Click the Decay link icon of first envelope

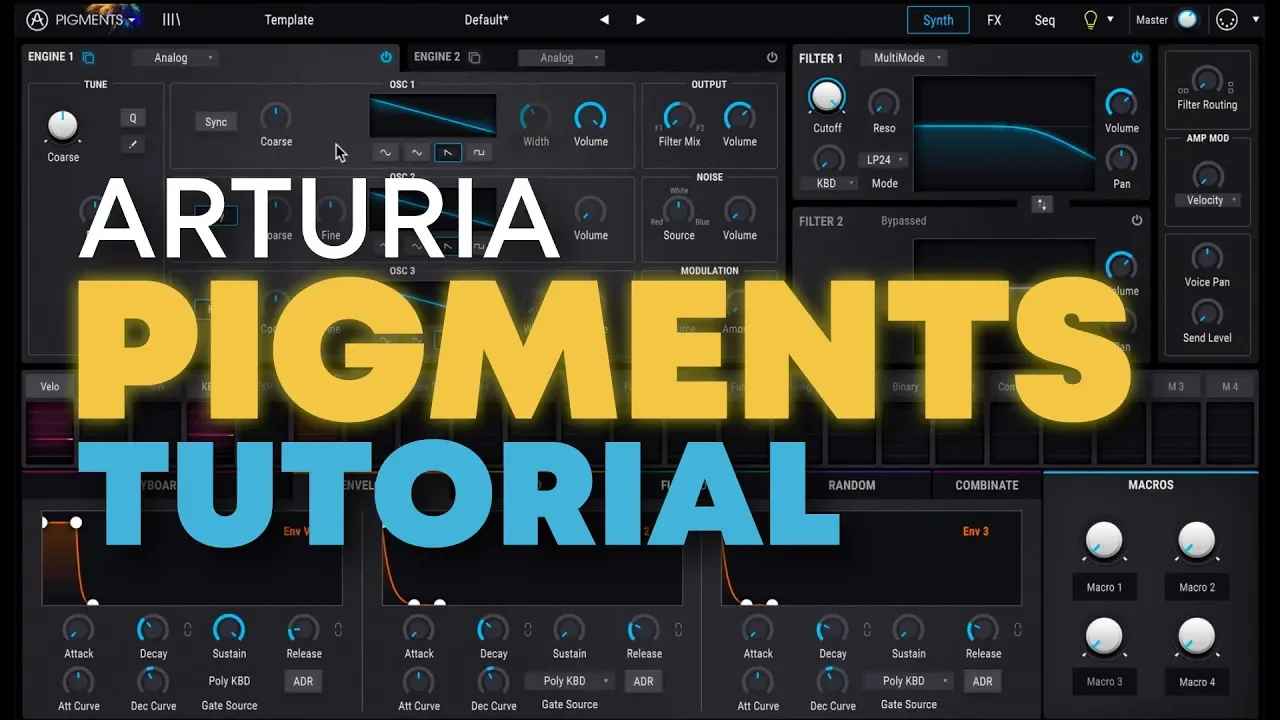point(187,630)
